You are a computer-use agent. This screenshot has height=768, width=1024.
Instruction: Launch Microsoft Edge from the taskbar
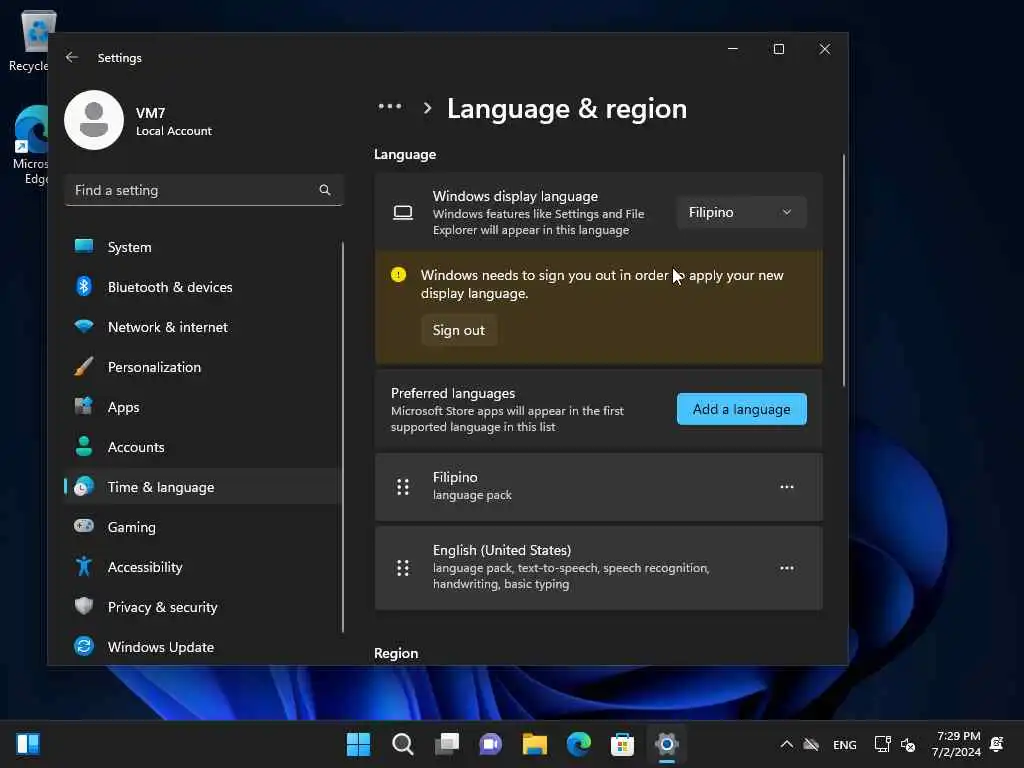[579, 744]
